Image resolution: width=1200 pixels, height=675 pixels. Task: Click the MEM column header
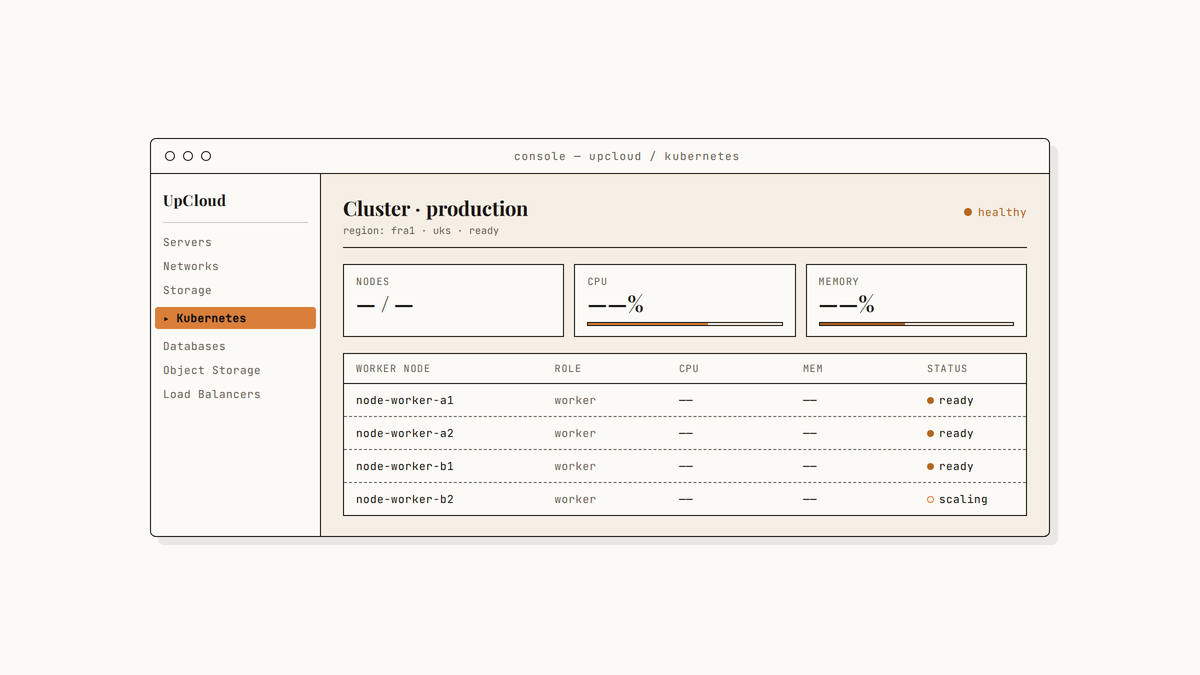[x=813, y=368]
